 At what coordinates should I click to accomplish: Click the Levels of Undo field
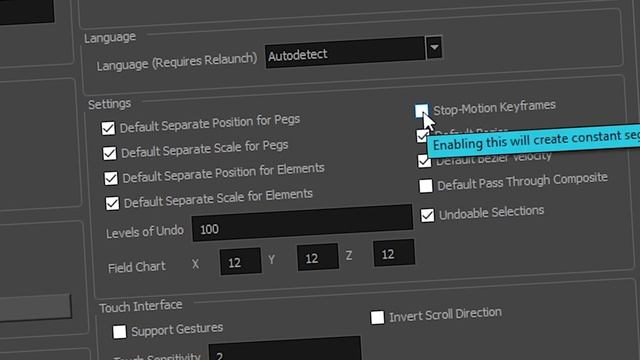pos(302,223)
